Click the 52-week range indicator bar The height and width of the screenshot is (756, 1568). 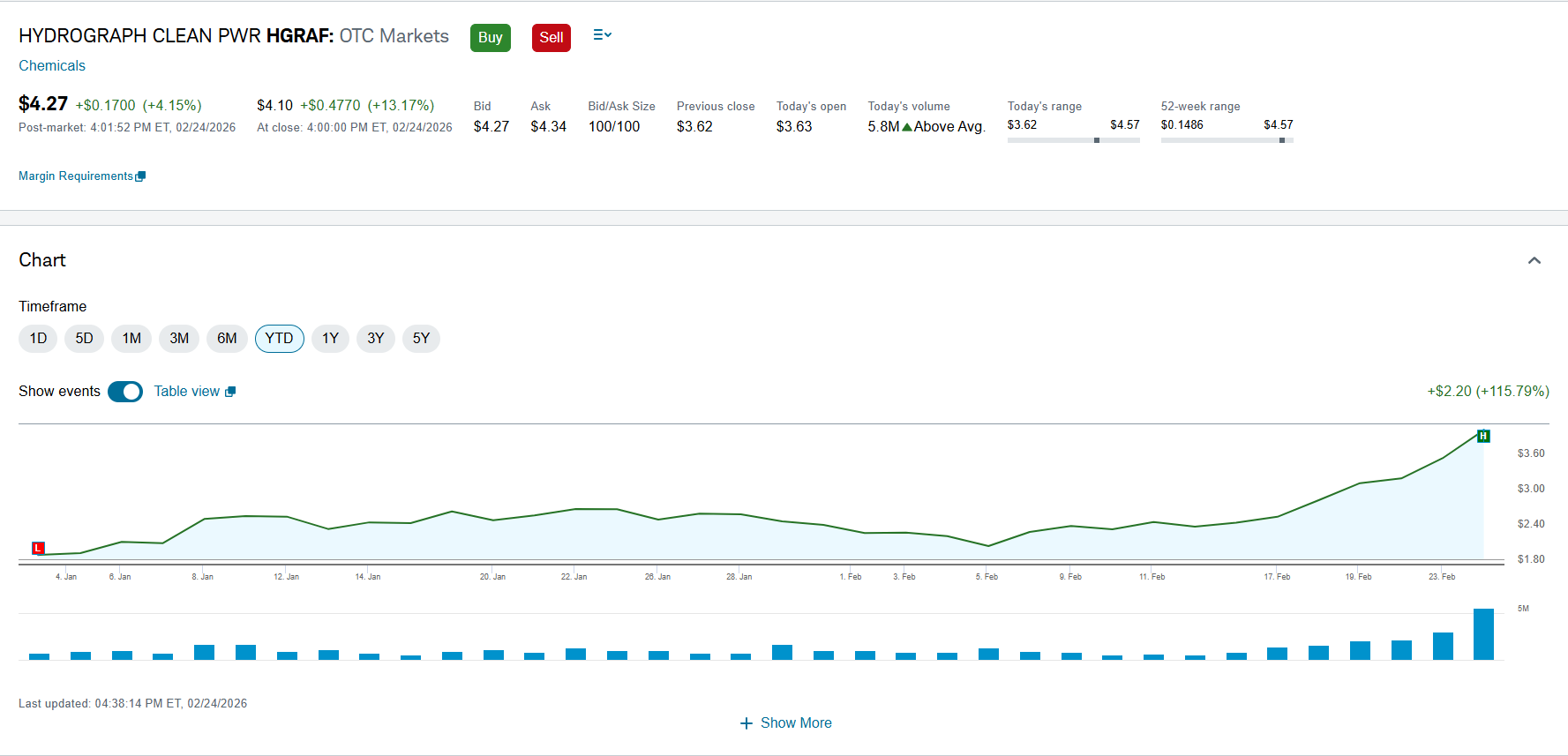[x=1227, y=140]
